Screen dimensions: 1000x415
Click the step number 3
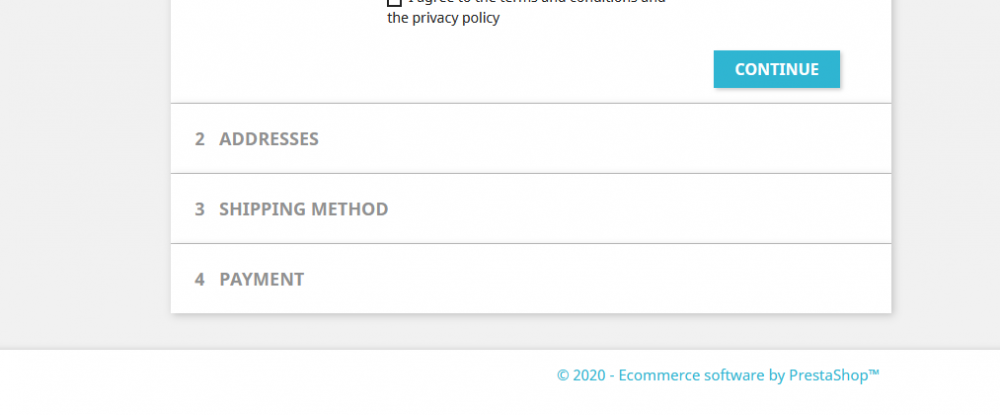(200, 209)
